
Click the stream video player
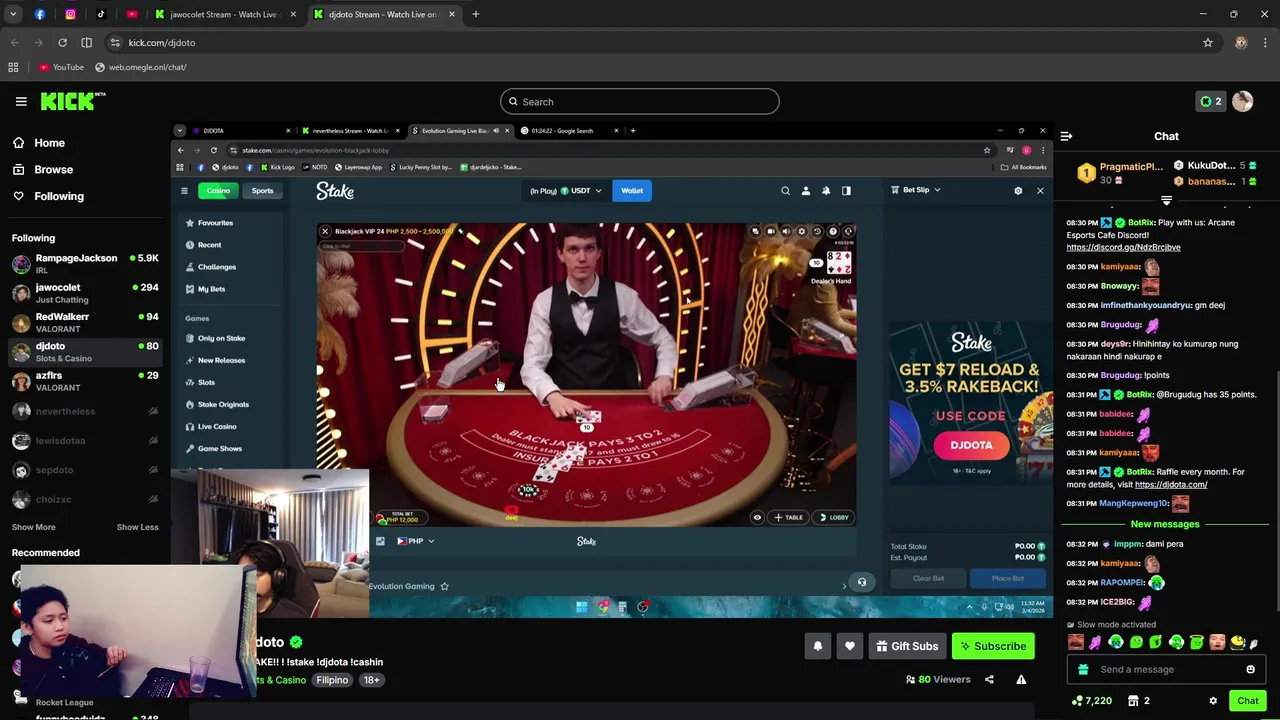coord(612,368)
